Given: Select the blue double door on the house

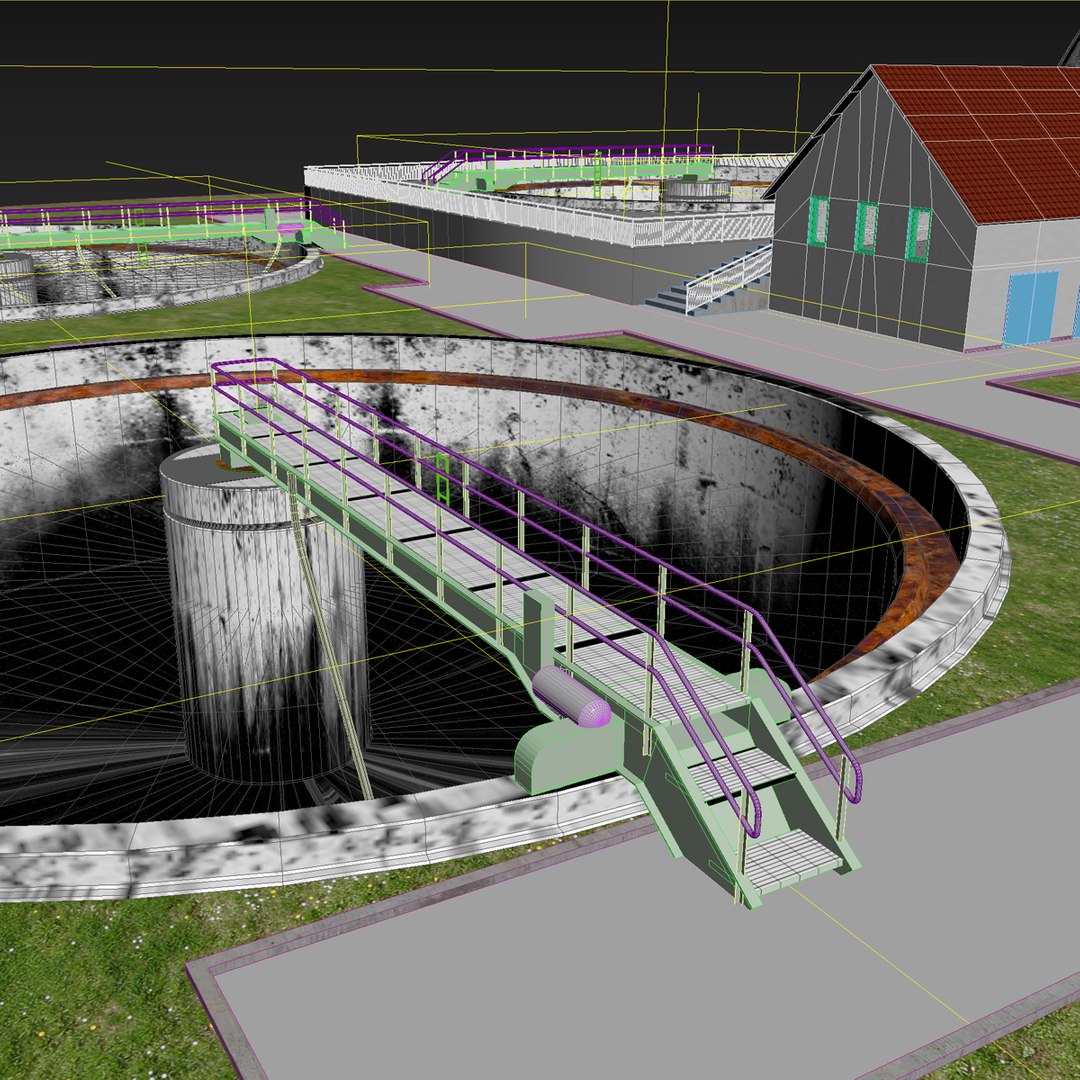Looking at the screenshot, I should [x=1030, y=308].
